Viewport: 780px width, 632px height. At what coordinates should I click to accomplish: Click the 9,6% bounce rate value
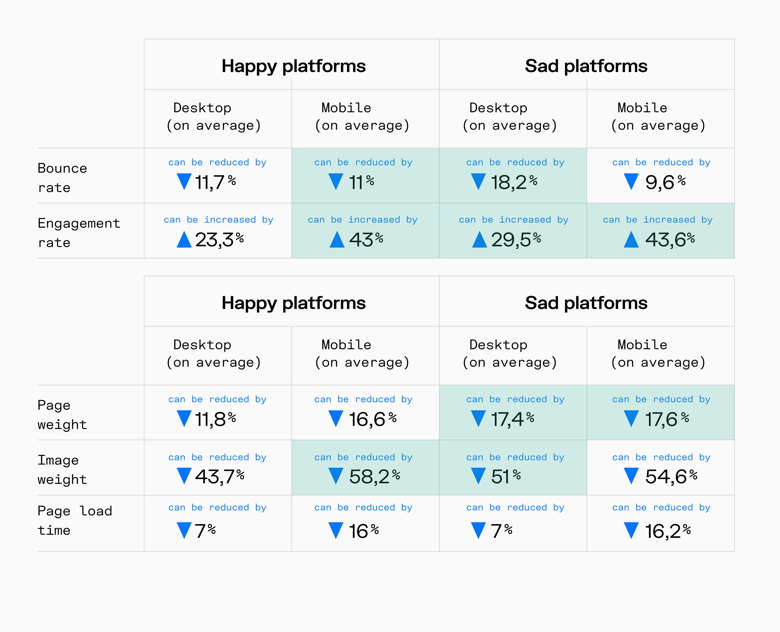(666, 182)
